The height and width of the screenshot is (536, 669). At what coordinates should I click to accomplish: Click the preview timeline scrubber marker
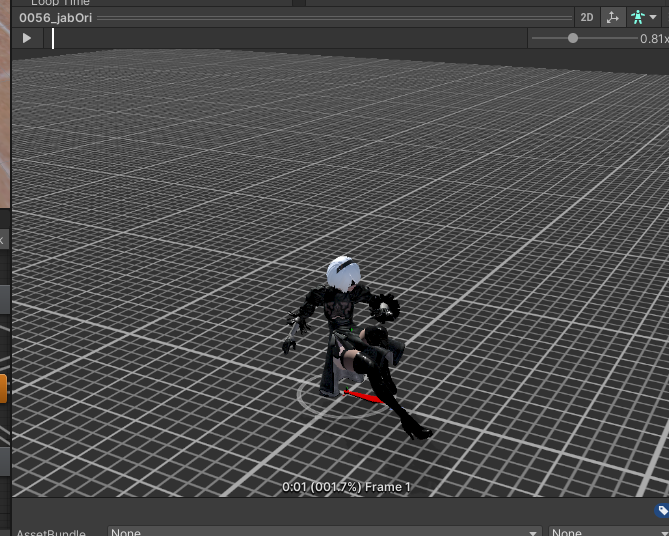click(53, 38)
